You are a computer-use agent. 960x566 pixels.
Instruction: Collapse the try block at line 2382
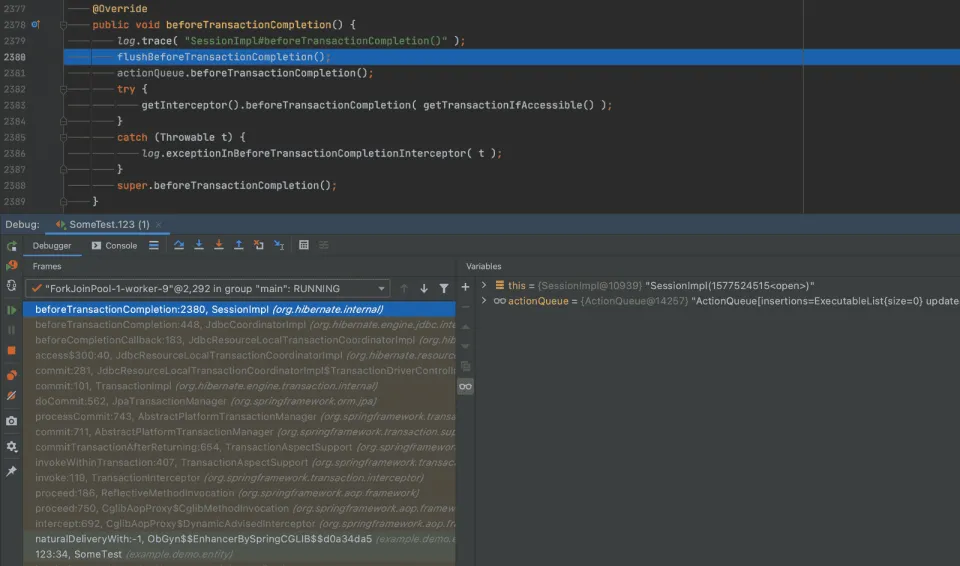pos(63,89)
